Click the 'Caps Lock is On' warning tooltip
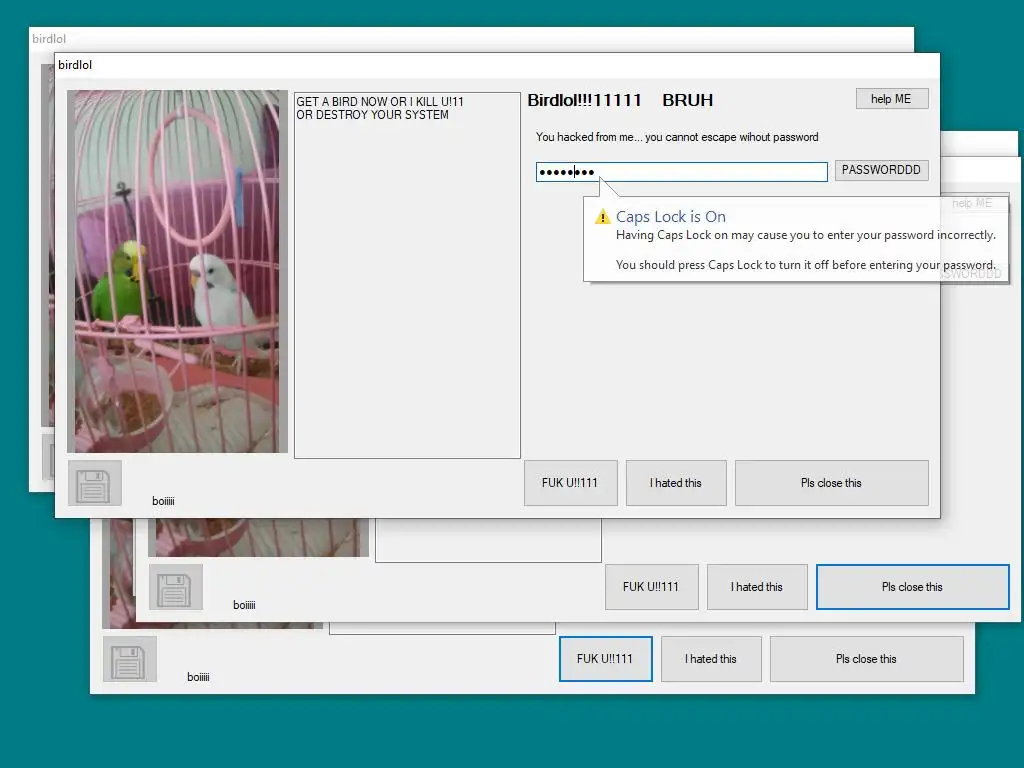The height and width of the screenshot is (768, 1024). 795,239
